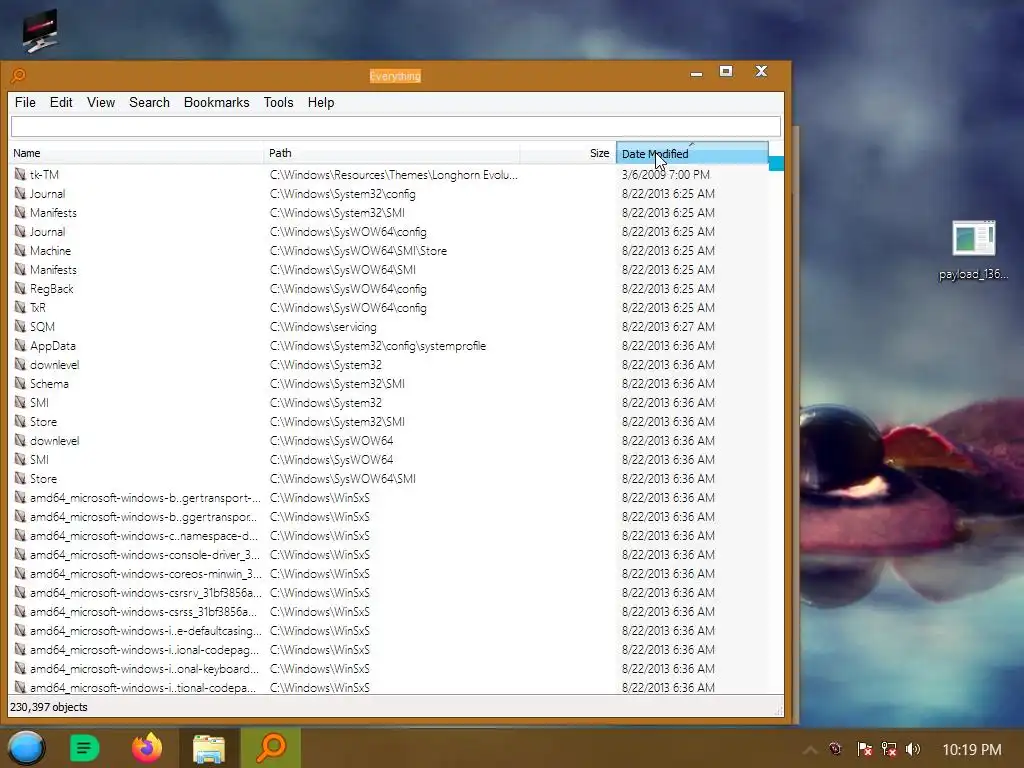1024x768 pixels.
Task: Switch to Everything on the taskbar
Action: 271,748
